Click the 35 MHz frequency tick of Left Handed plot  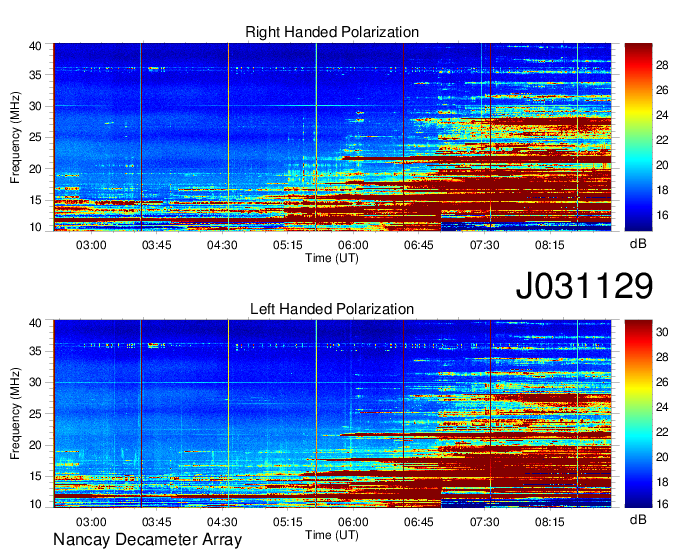tap(35, 351)
